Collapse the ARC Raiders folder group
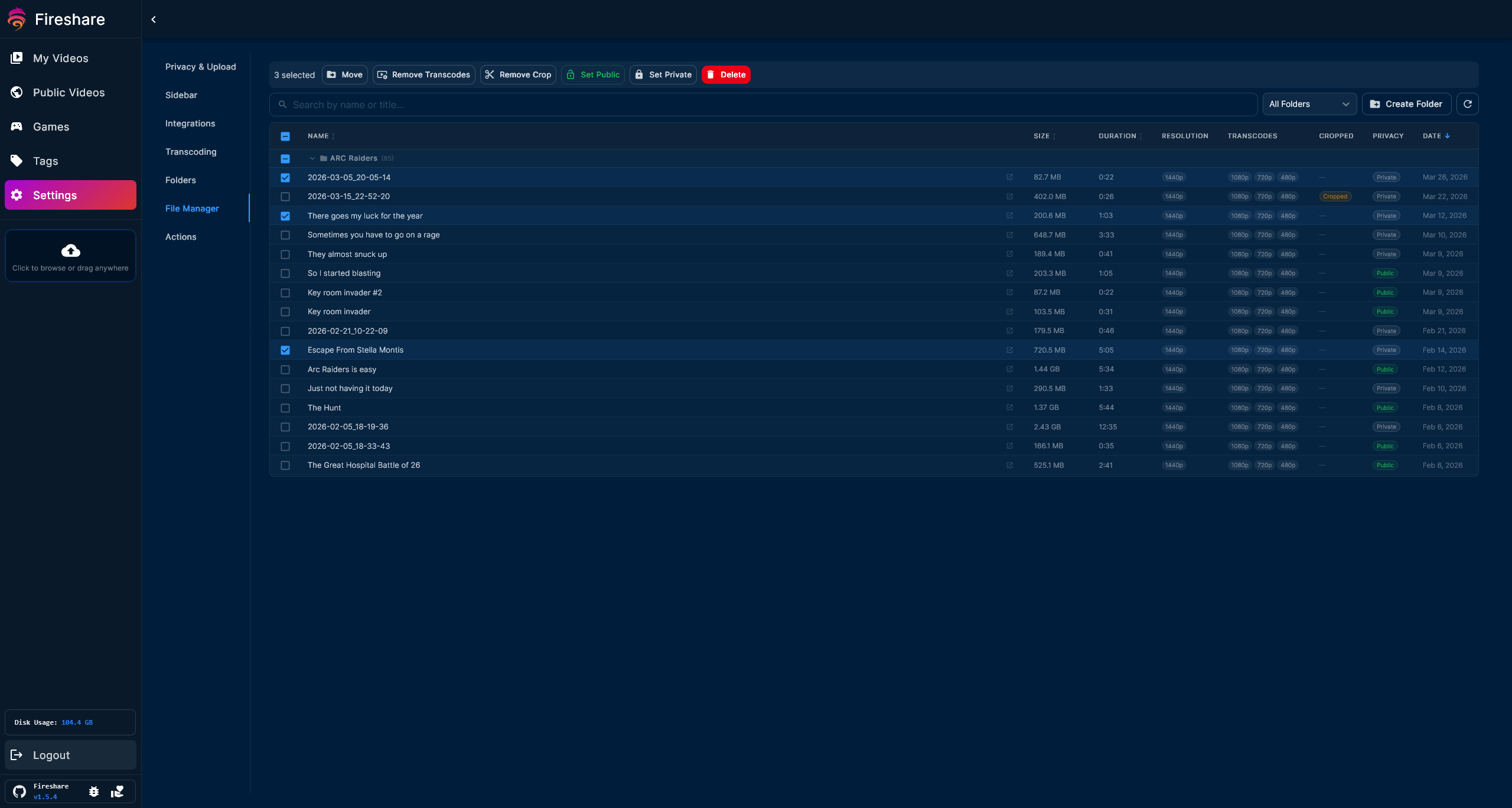 click(313, 158)
